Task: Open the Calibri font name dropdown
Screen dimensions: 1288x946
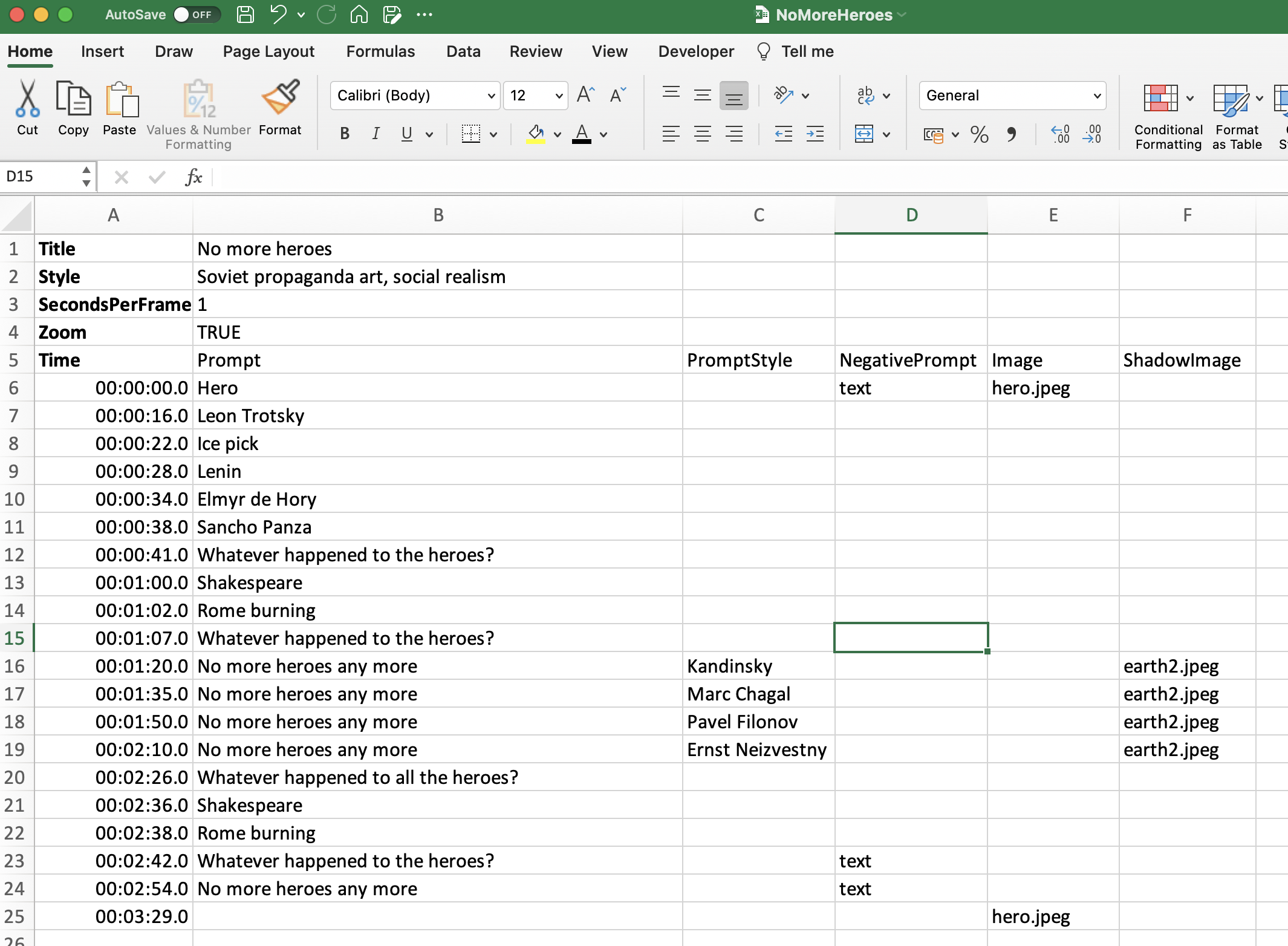Action: (491, 96)
